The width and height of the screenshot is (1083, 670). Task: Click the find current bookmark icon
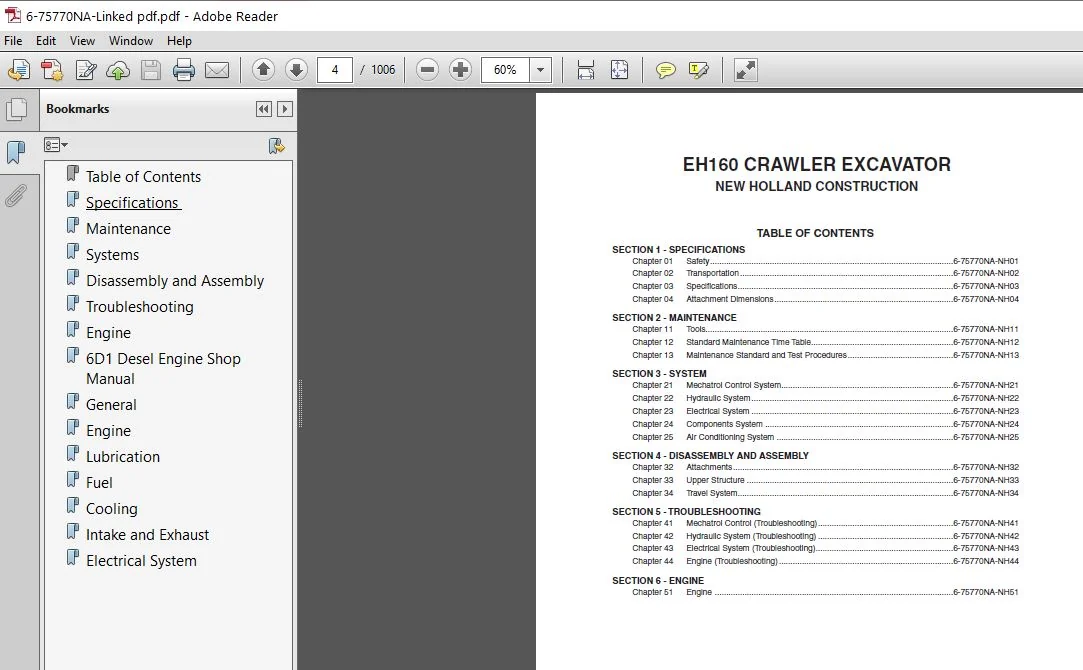click(x=276, y=146)
